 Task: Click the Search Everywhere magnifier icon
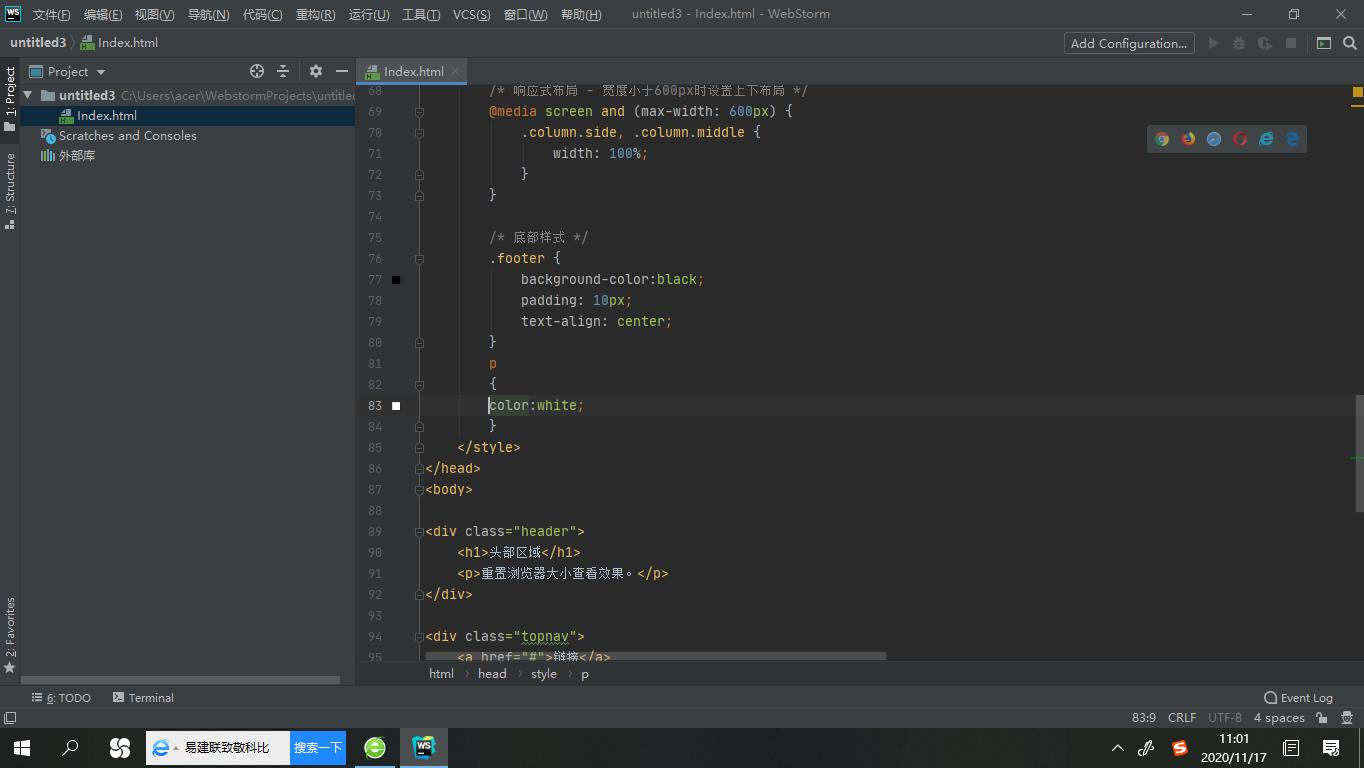pos(1349,43)
